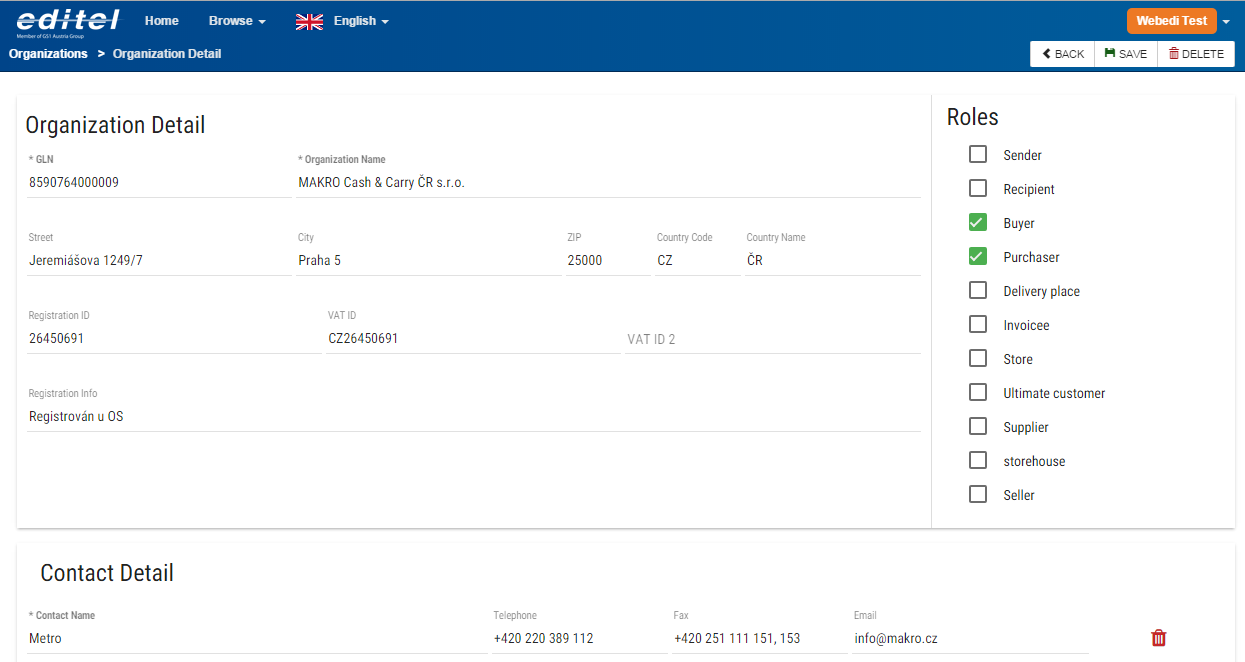
Task: Edit the Registration Info field
Action: (x=474, y=417)
